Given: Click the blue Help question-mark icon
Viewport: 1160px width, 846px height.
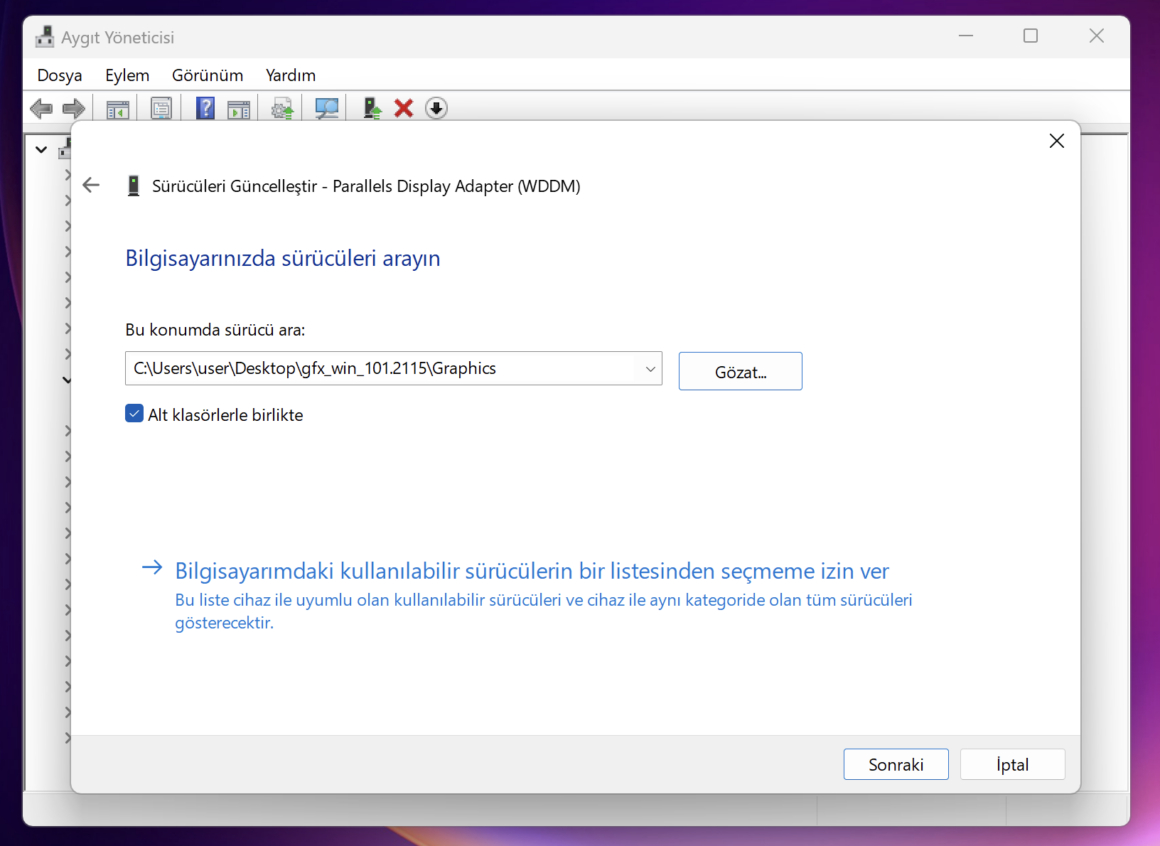Looking at the screenshot, I should pos(205,108).
